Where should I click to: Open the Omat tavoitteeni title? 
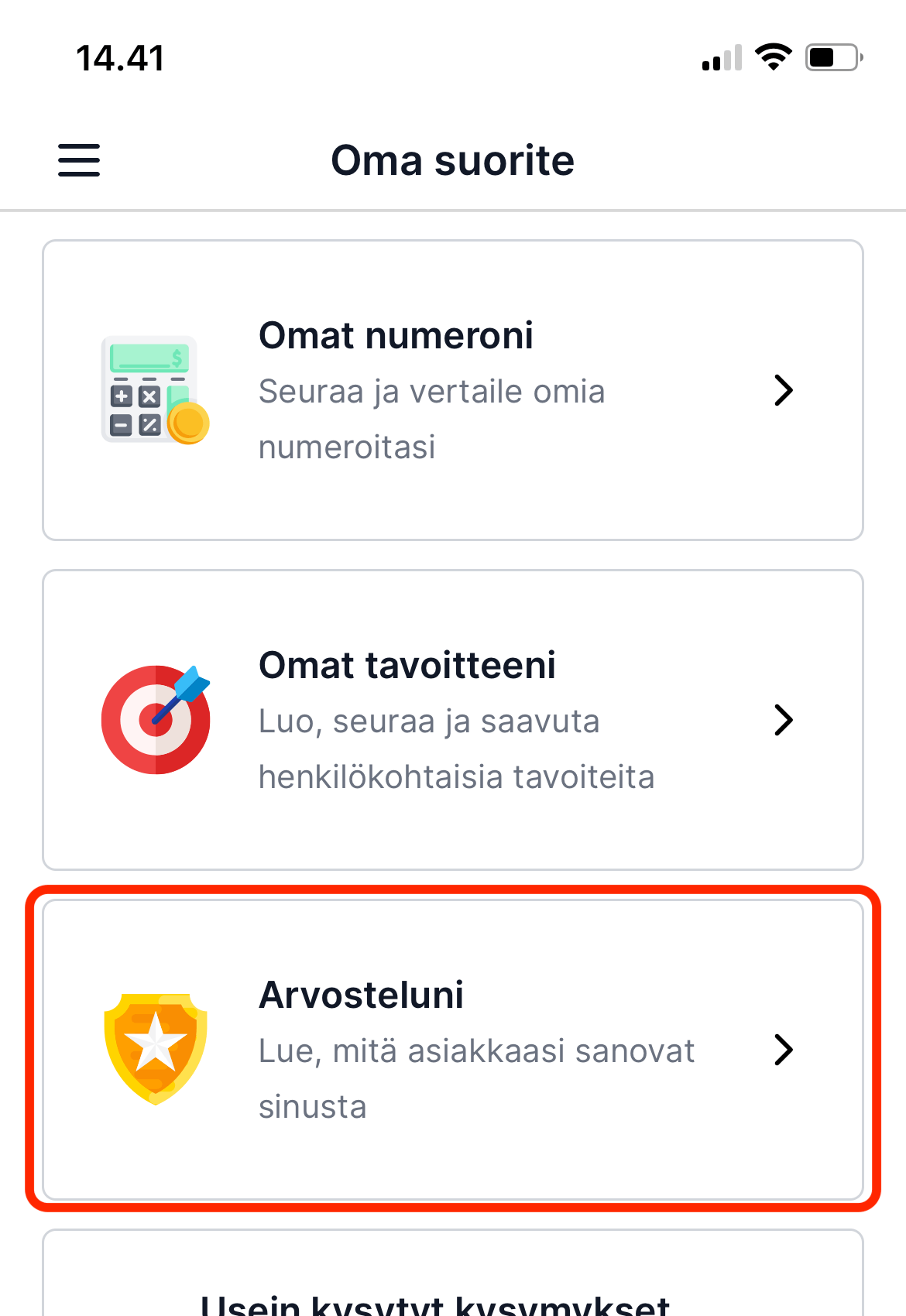point(407,666)
